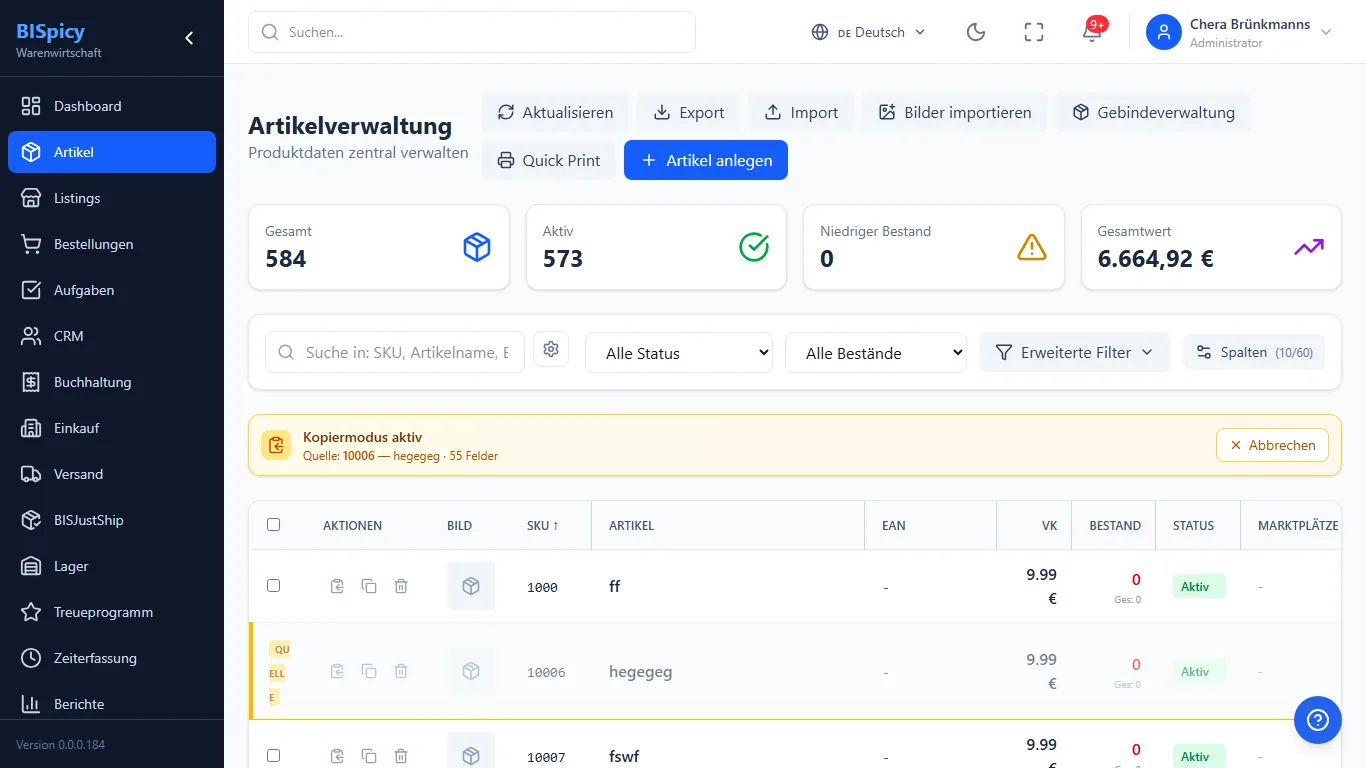Click SKU value 10006

[546, 672]
